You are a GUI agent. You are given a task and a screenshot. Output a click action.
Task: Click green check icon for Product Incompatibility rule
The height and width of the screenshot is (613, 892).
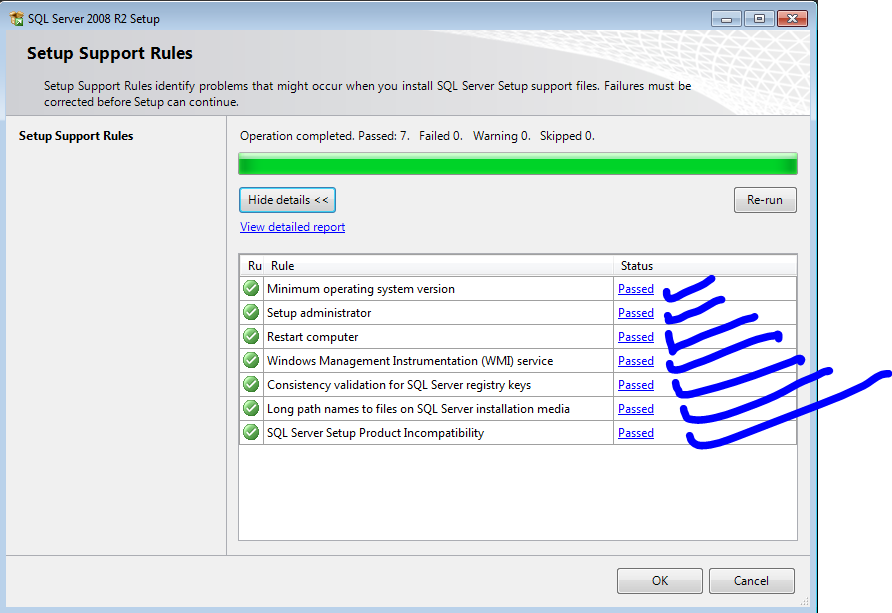coord(251,432)
